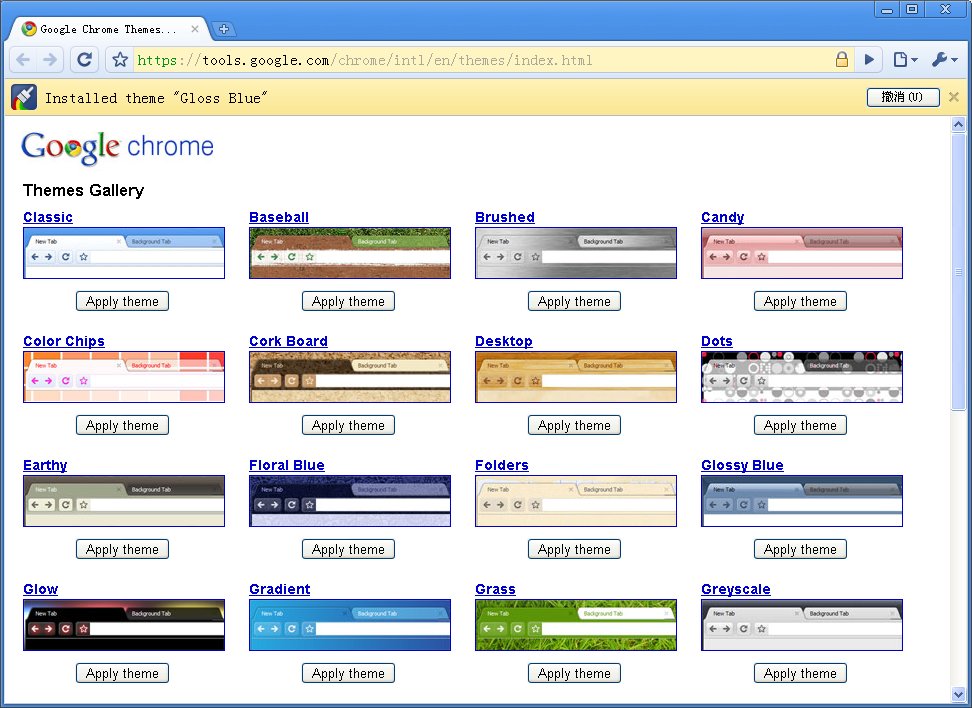This screenshot has width=972, height=708.
Task: Click the scrollbar down arrow
Action: point(958,693)
